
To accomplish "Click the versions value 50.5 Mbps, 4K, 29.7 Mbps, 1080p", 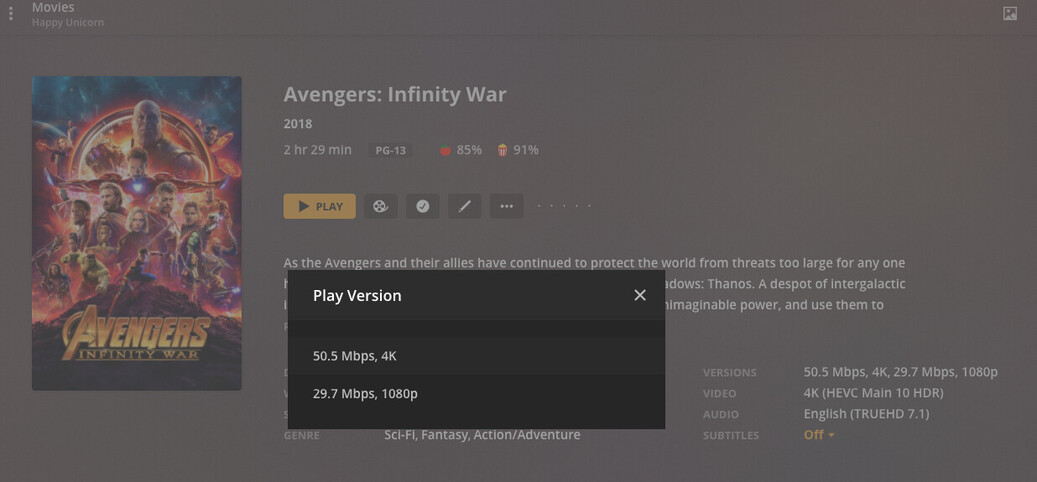I will 901,372.
